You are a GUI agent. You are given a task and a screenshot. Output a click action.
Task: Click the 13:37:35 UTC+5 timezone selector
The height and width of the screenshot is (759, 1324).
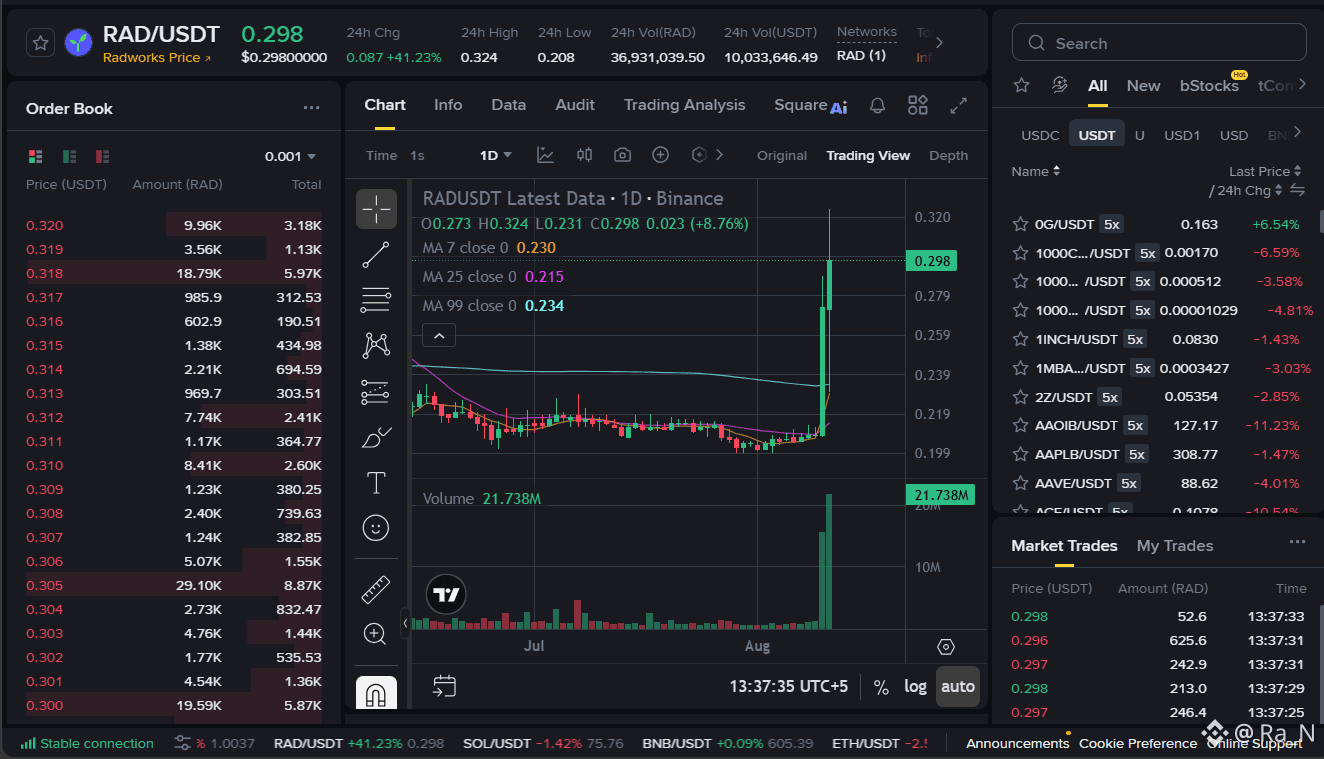coord(789,687)
